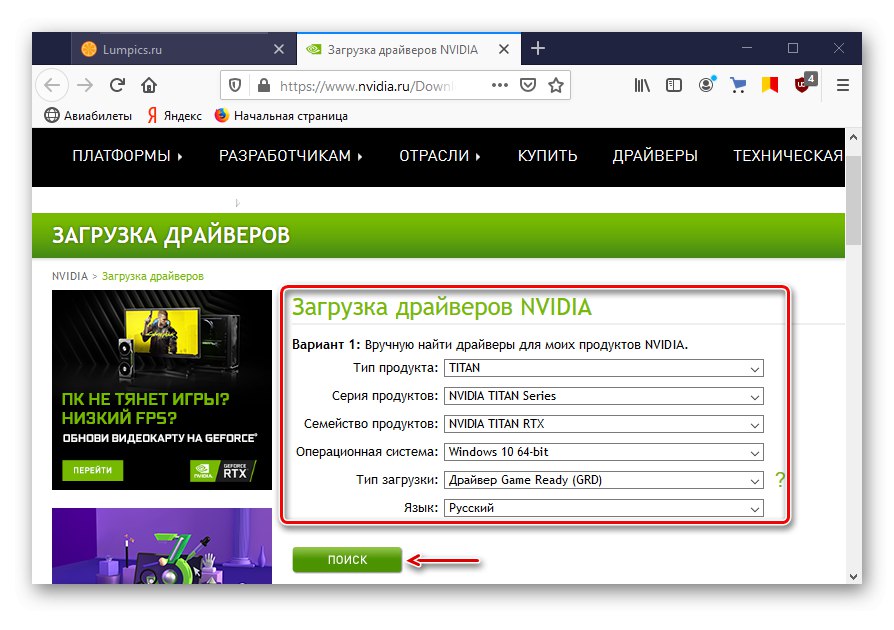Click the shopping cart extension icon
The height and width of the screenshot is (630, 894).
coord(738,86)
